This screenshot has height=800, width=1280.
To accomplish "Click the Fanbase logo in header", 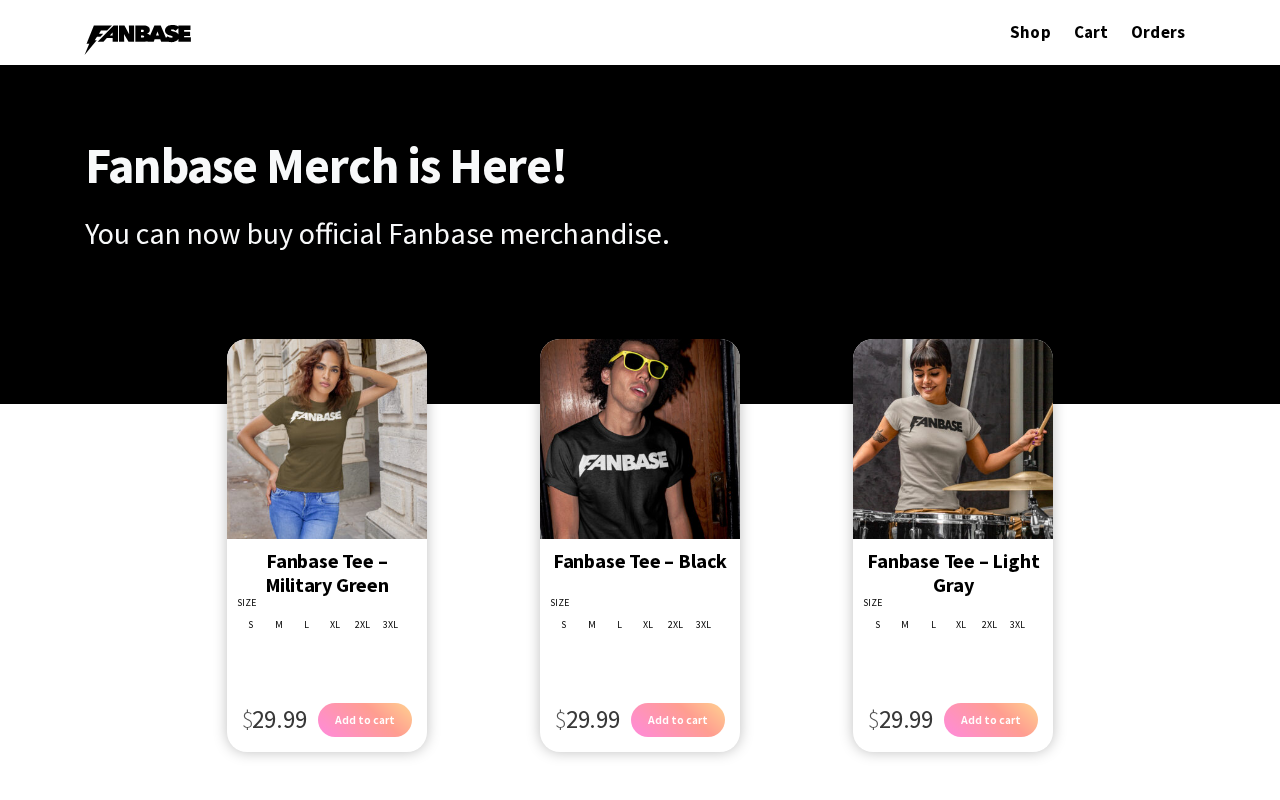I will point(138,37).
